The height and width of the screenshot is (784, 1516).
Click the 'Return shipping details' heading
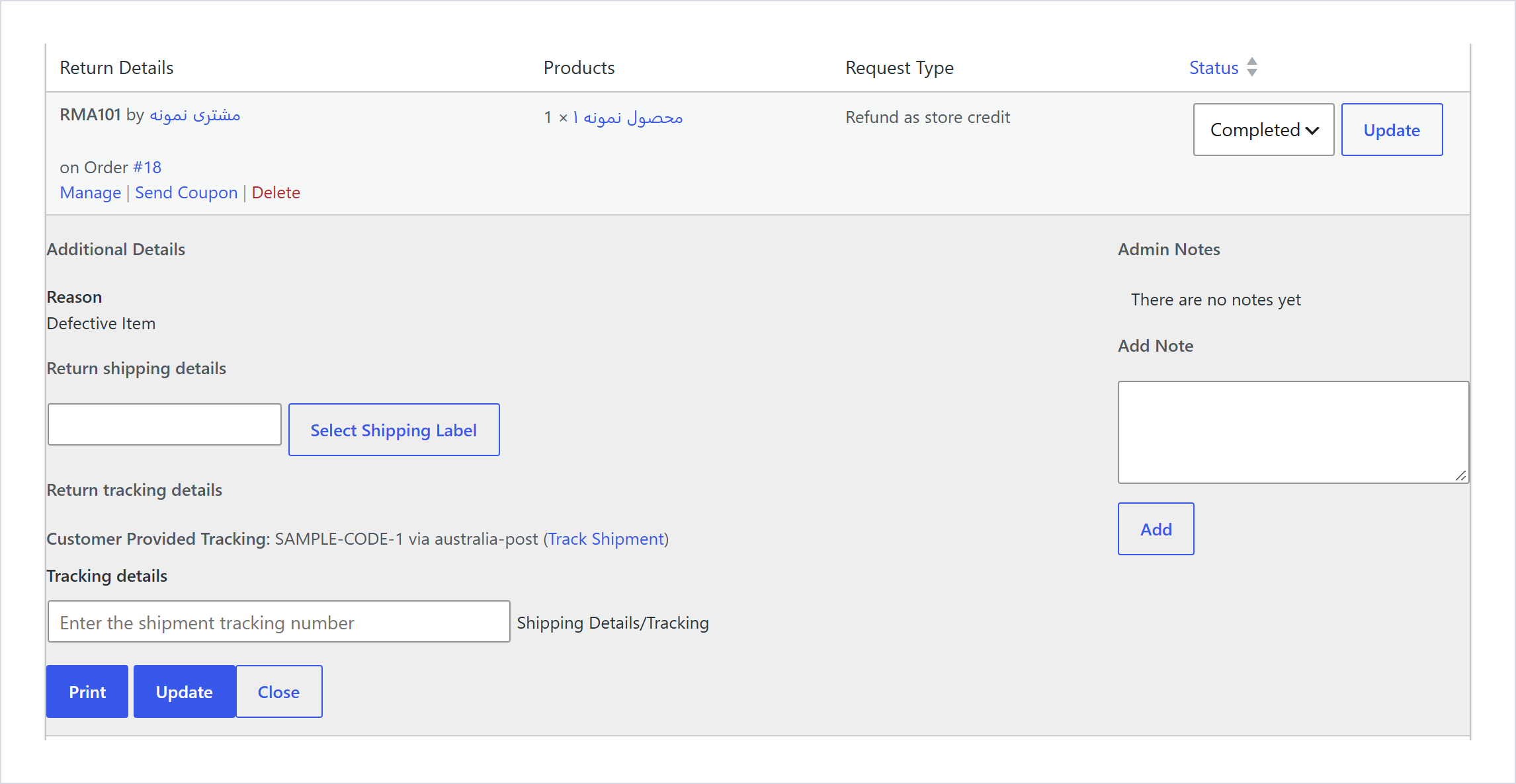136,368
